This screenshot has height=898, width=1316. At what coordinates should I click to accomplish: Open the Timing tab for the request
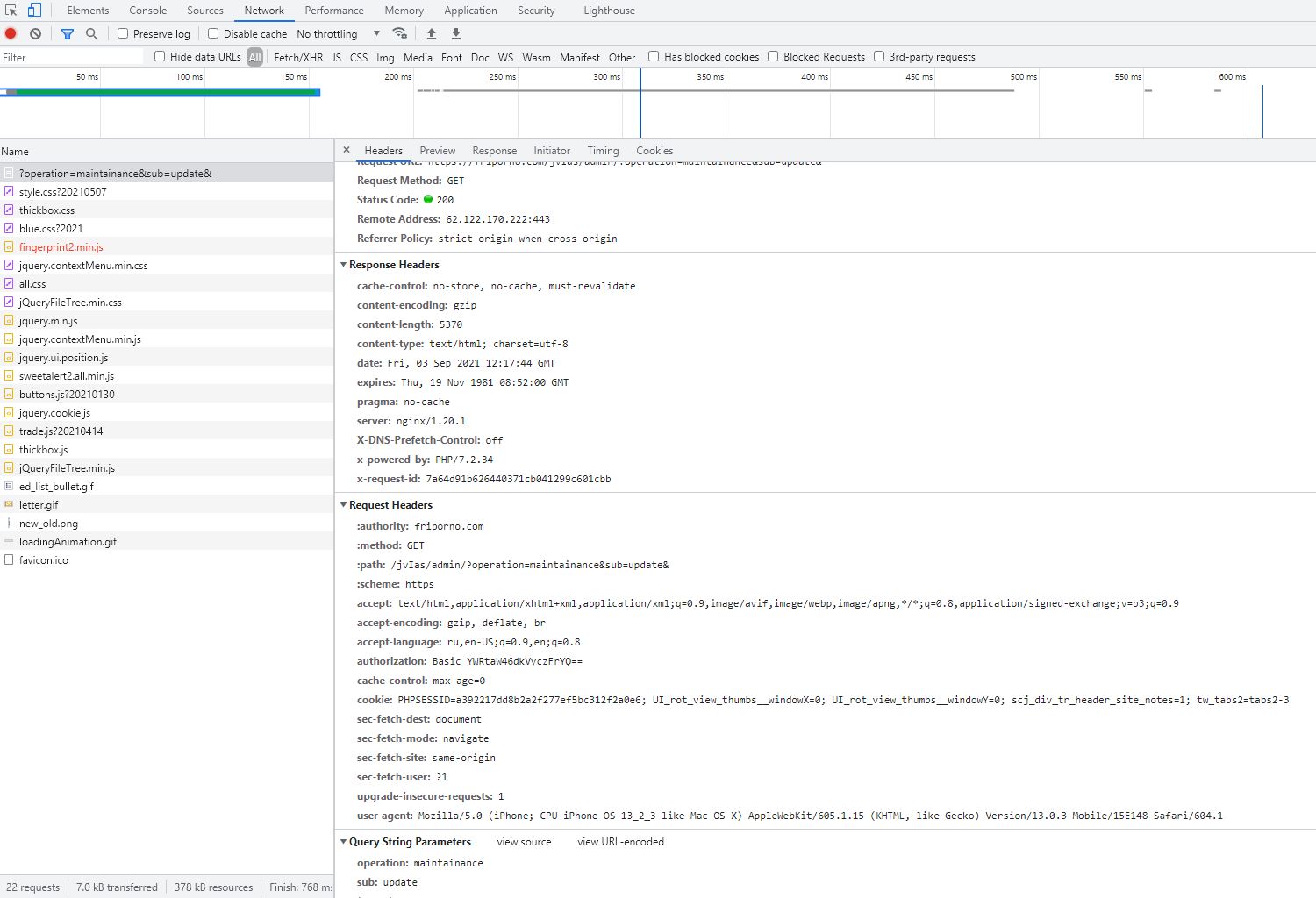603,151
